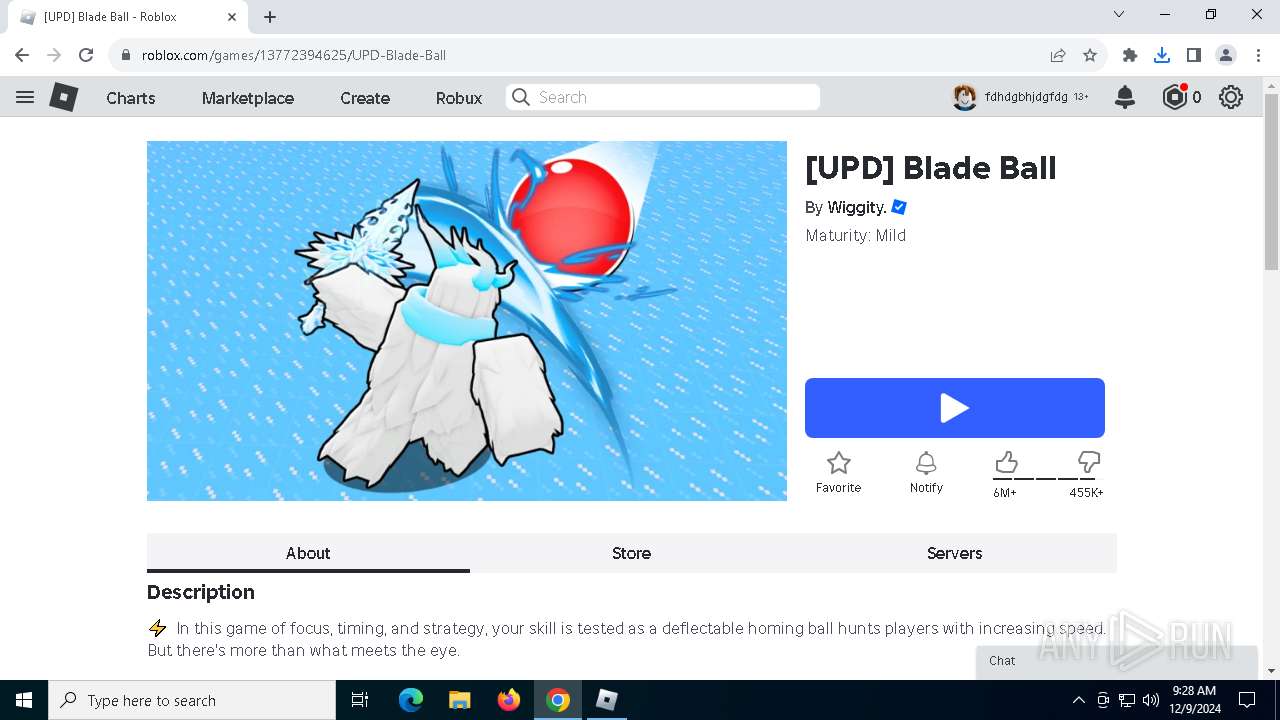Open Roblox app in taskbar

tap(607, 700)
